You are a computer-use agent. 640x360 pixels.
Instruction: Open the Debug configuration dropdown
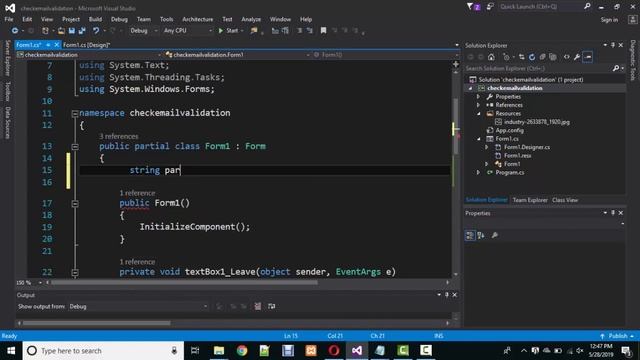click(144, 31)
